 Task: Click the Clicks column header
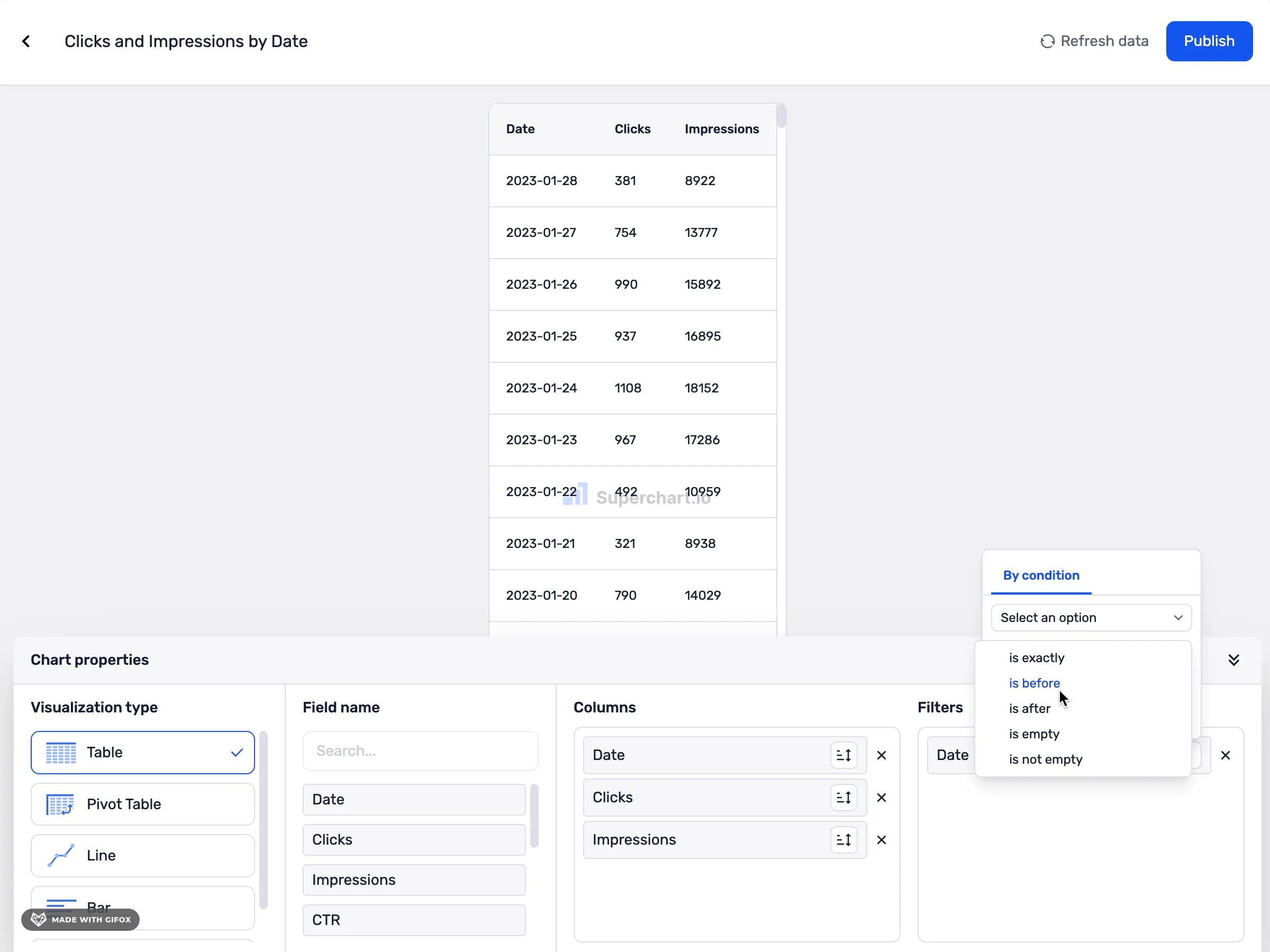point(632,129)
